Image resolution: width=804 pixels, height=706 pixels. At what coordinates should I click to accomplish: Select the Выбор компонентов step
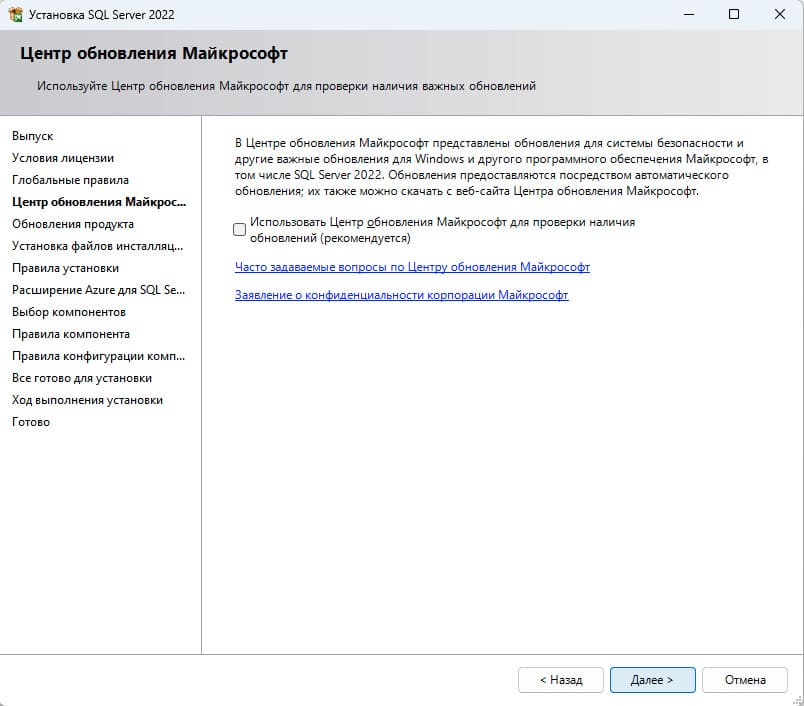pyautogui.click(x=69, y=312)
